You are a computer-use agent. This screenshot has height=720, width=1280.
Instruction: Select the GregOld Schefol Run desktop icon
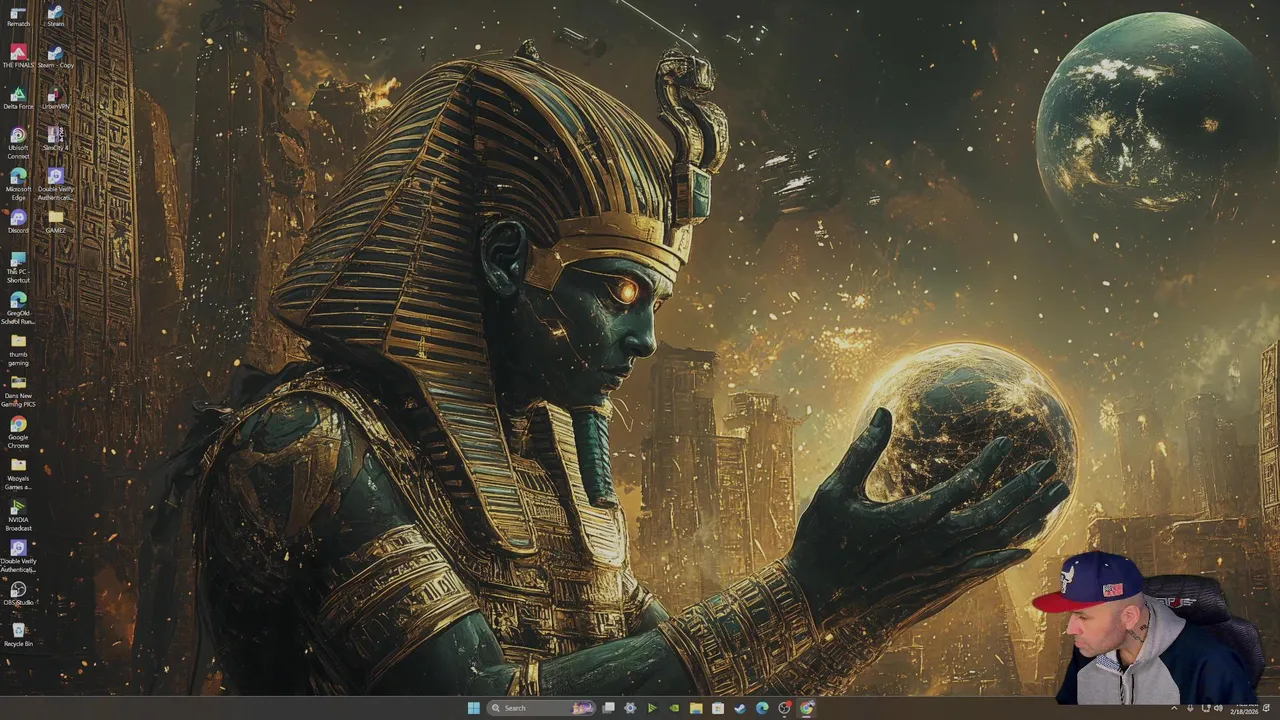click(x=18, y=308)
